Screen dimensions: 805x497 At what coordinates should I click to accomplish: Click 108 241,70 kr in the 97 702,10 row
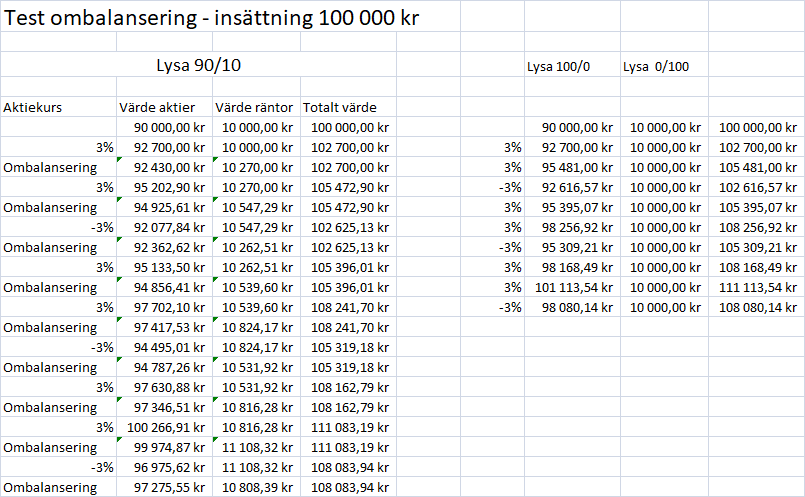click(350, 308)
